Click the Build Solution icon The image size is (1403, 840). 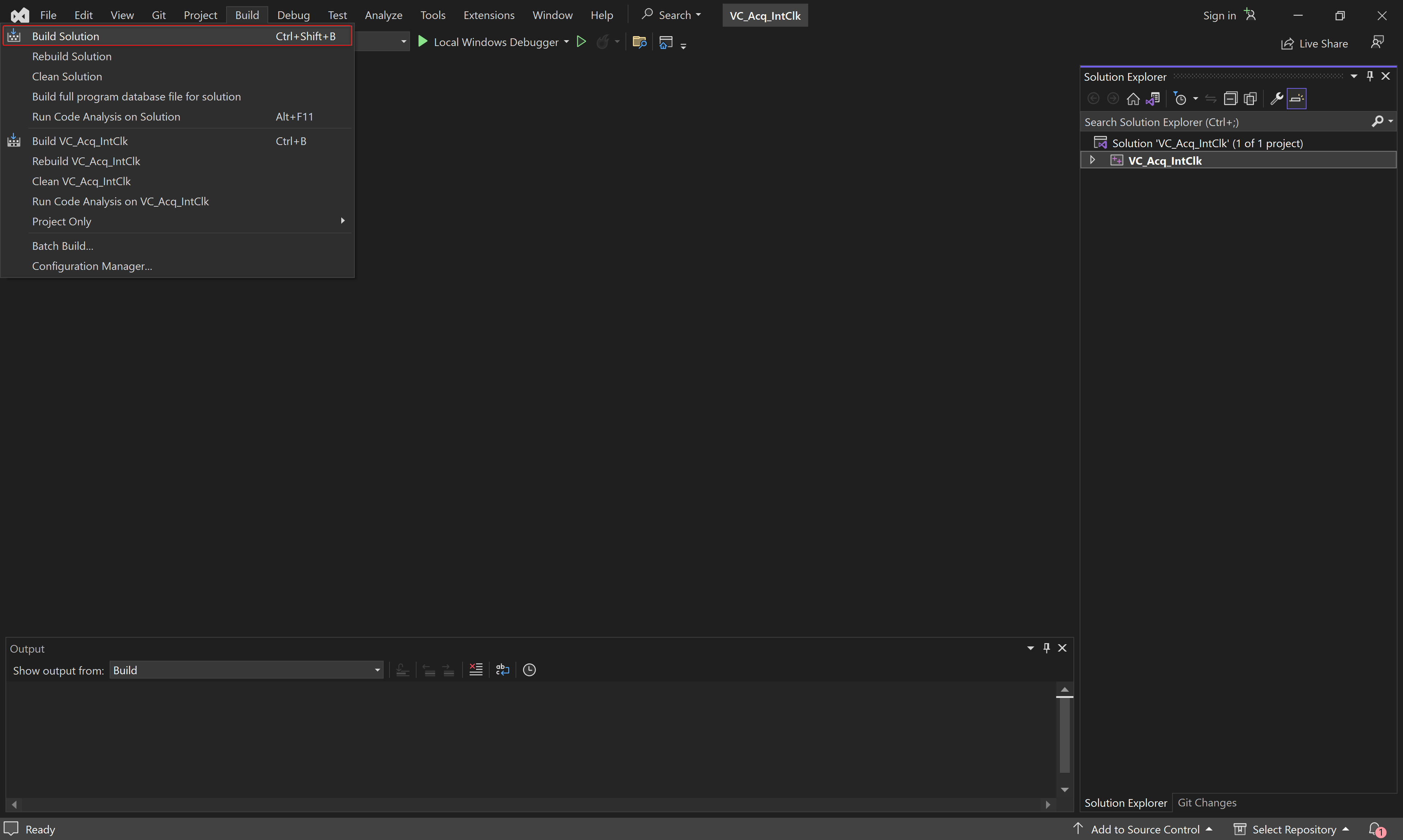13,36
